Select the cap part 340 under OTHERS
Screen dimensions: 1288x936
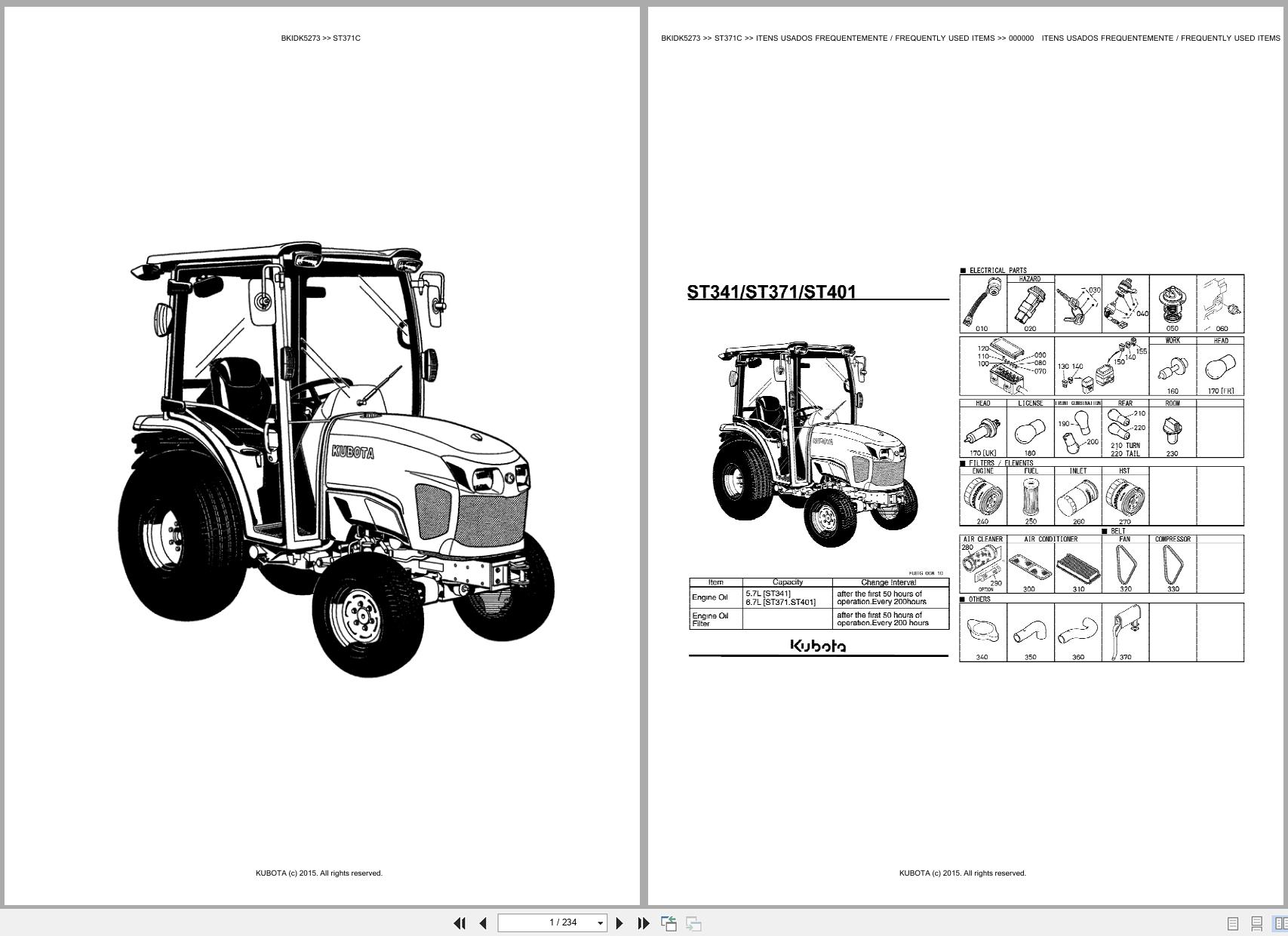[x=983, y=632]
